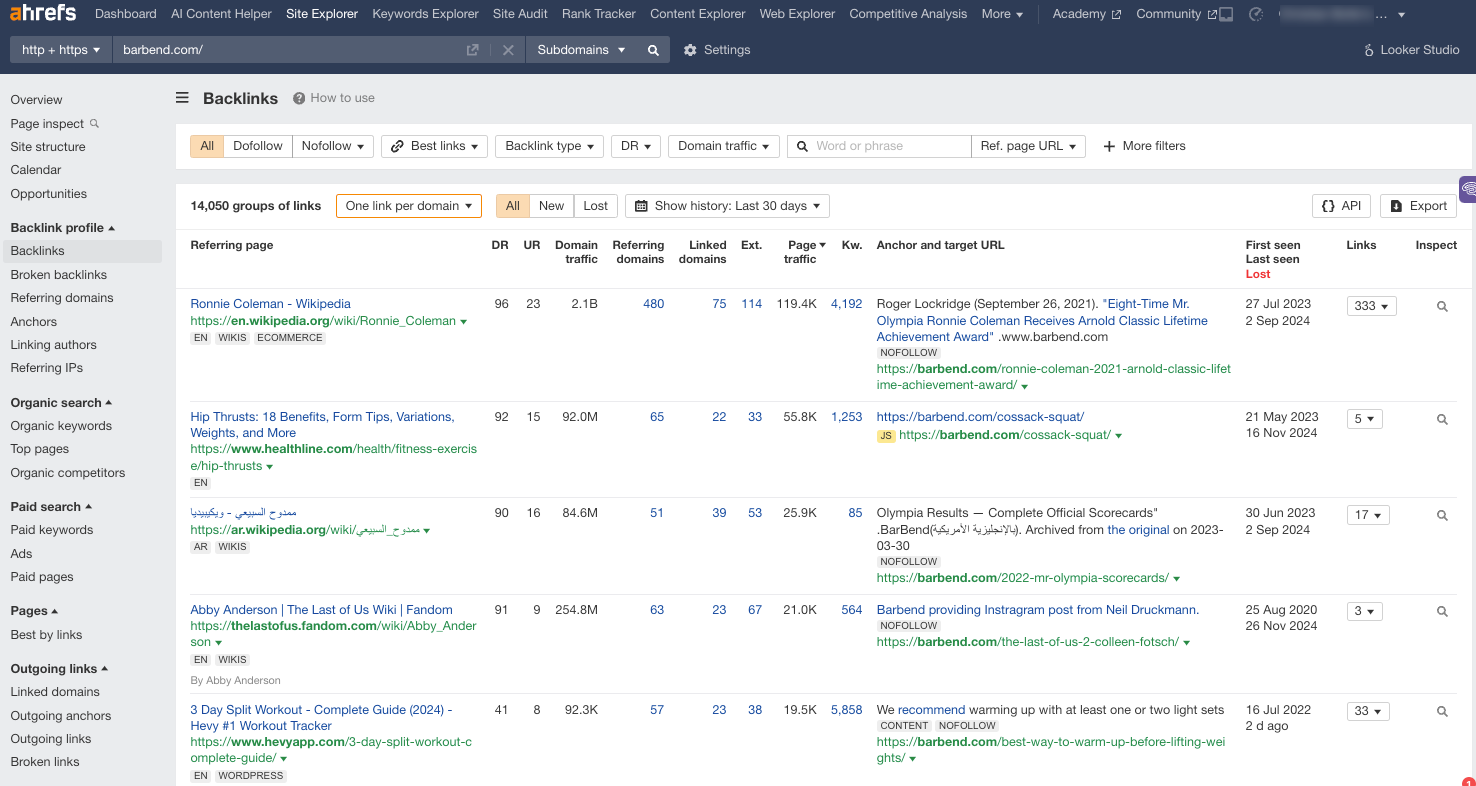1476x786 pixels.
Task: Open Referring domains in sidebar
Action: (x=62, y=298)
